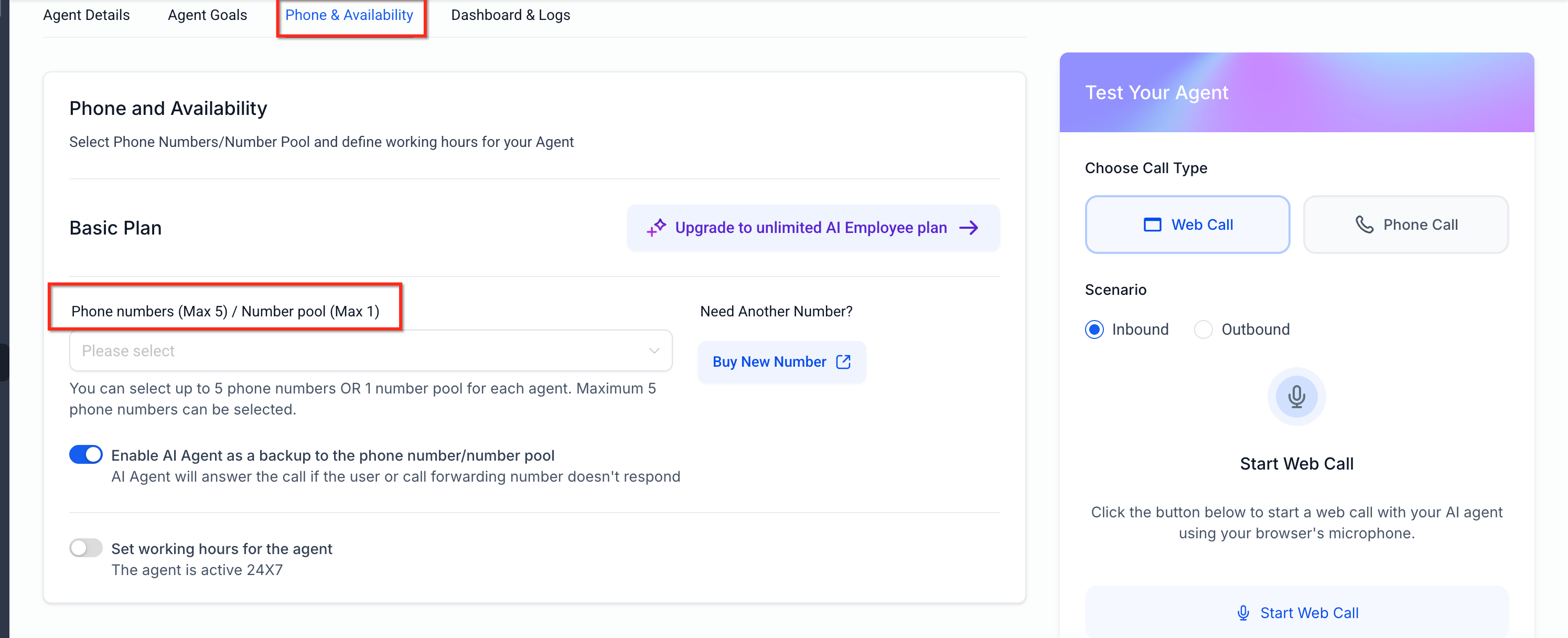Choose the Phone Call type button
This screenshot has height=638, width=1568.
[1405, 225]
